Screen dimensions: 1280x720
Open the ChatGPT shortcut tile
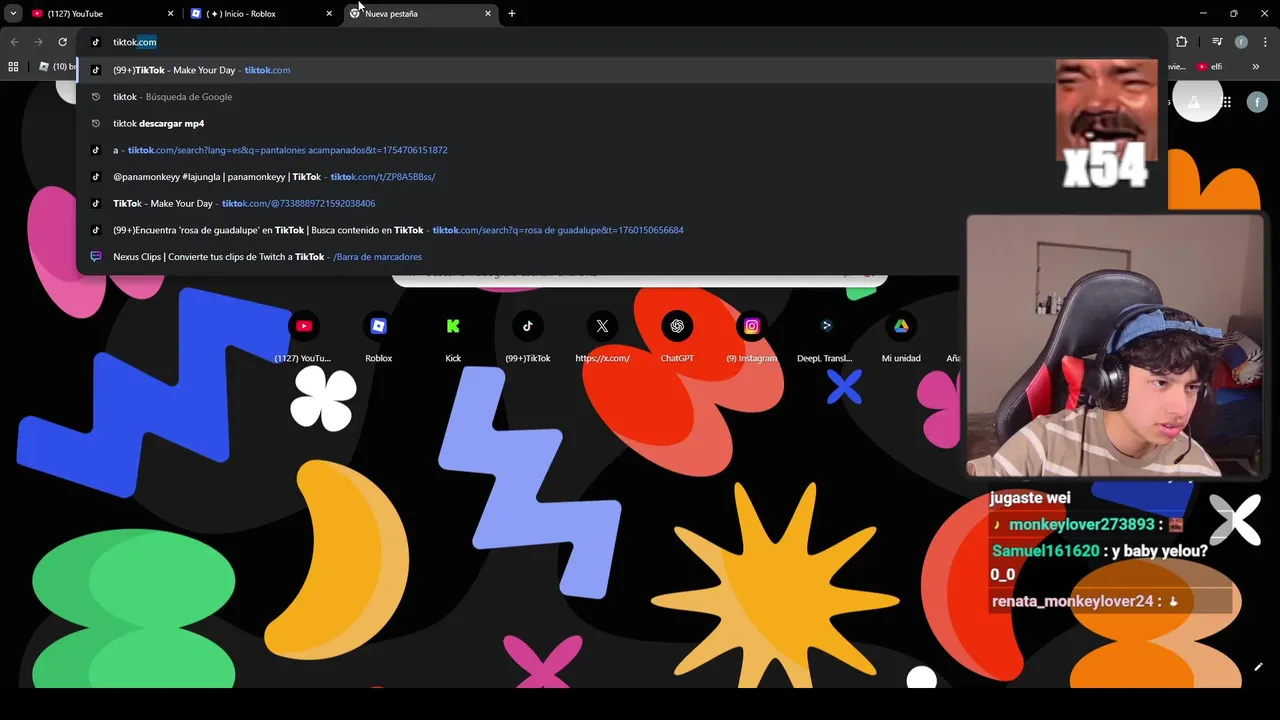(677, 337)
